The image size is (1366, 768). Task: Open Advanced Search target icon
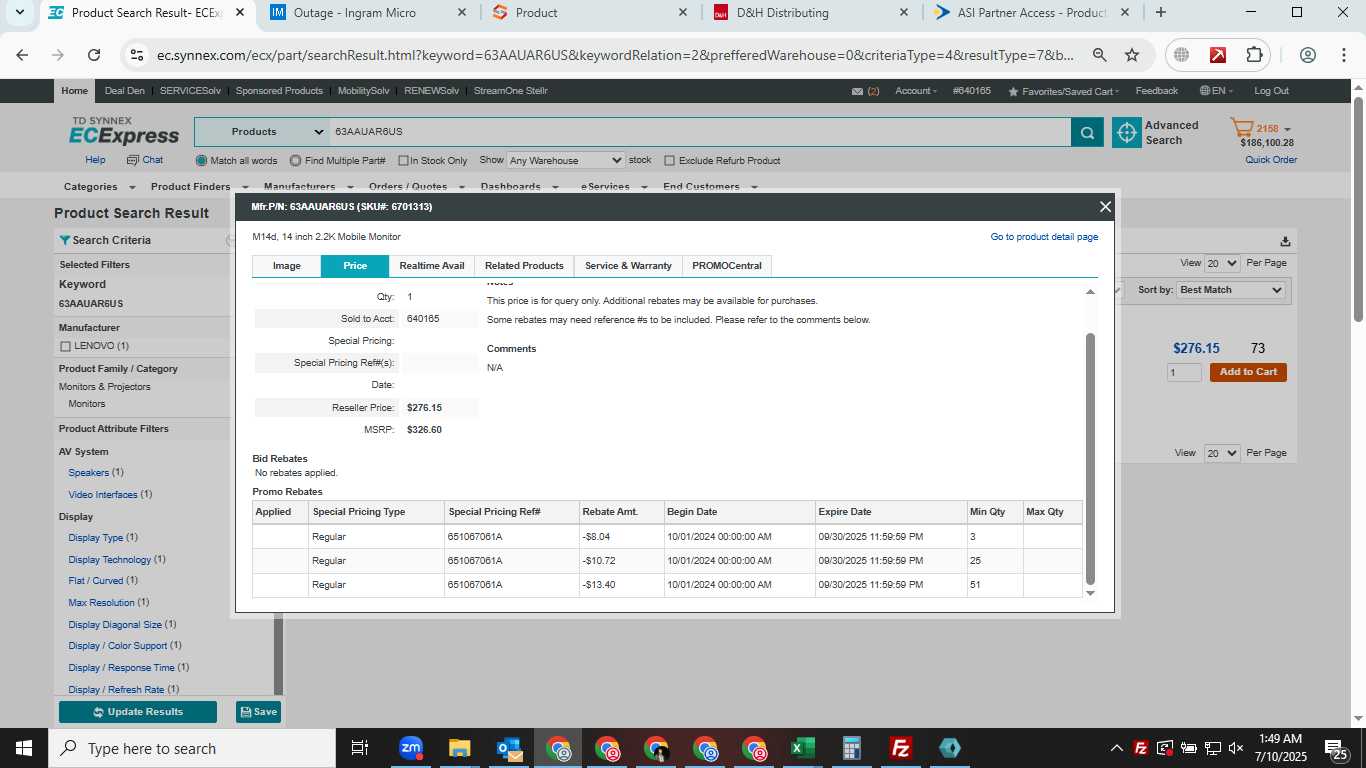(x=1127, y=132)
